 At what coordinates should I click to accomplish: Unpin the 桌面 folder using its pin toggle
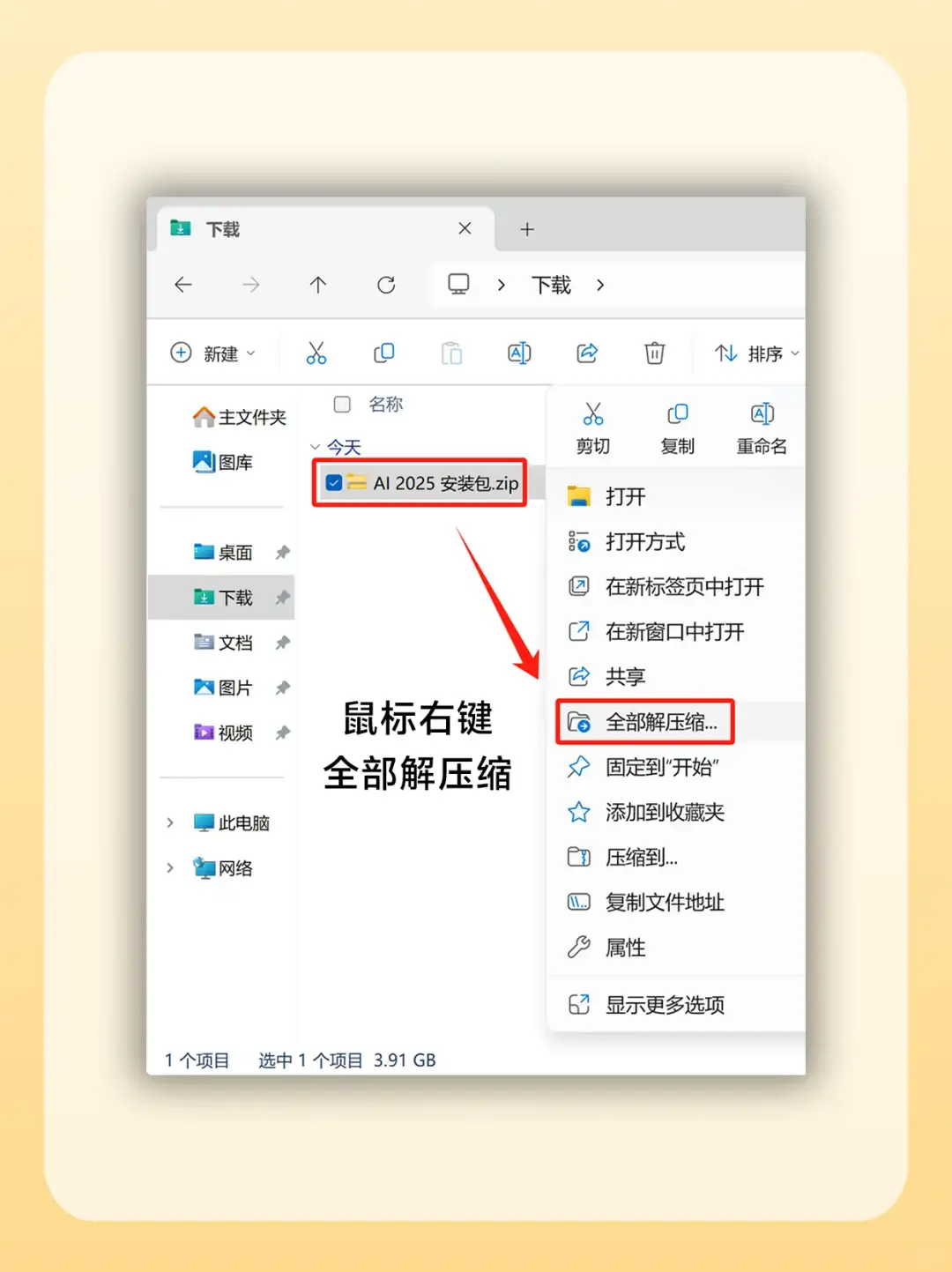[283, 552]
